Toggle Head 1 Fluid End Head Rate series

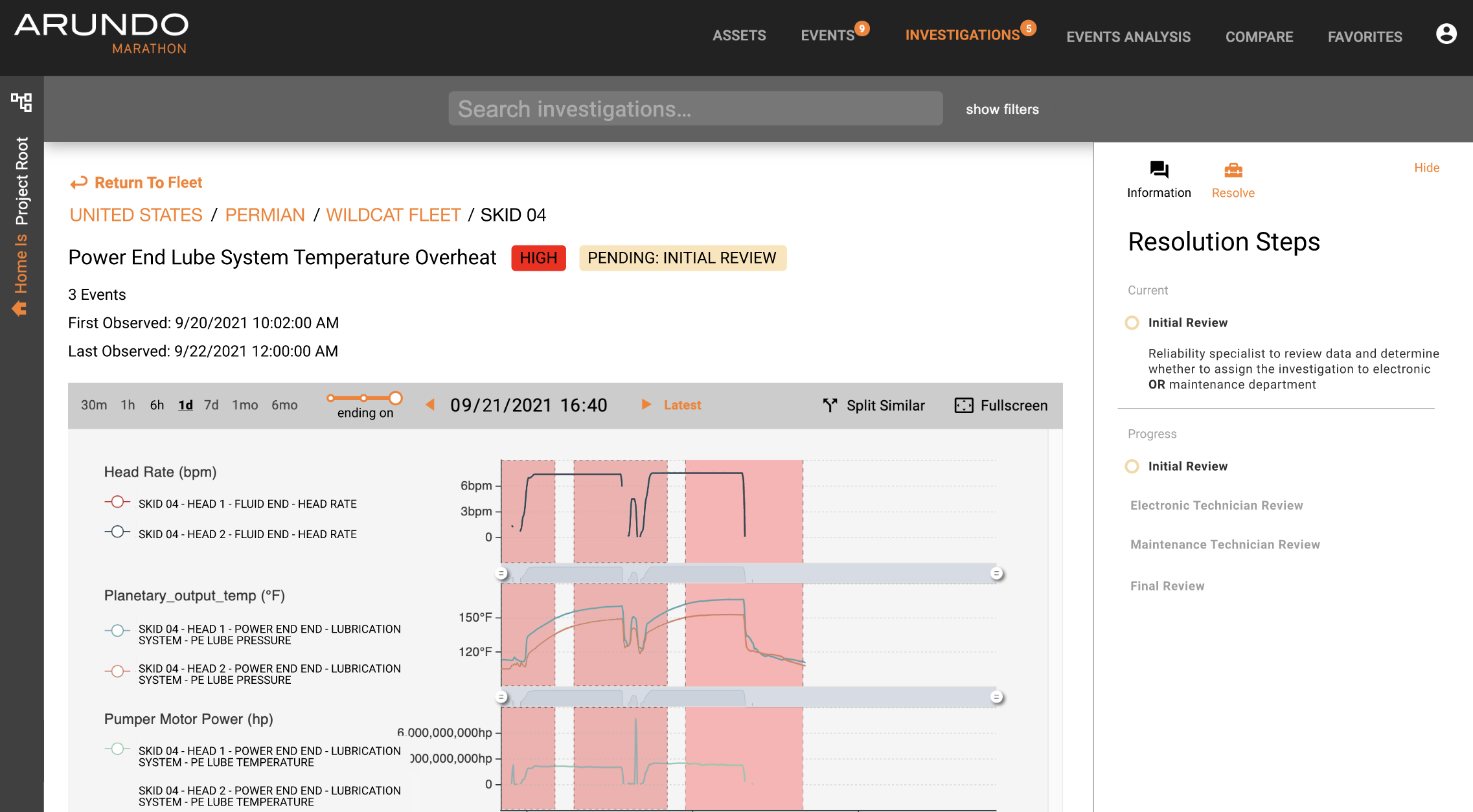117,502
